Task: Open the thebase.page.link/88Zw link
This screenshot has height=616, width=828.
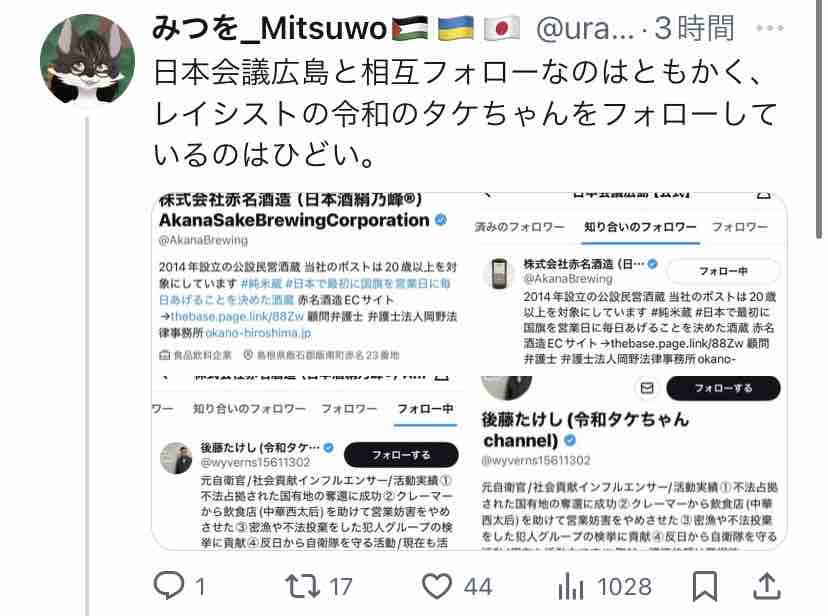Action: point(237,316)
